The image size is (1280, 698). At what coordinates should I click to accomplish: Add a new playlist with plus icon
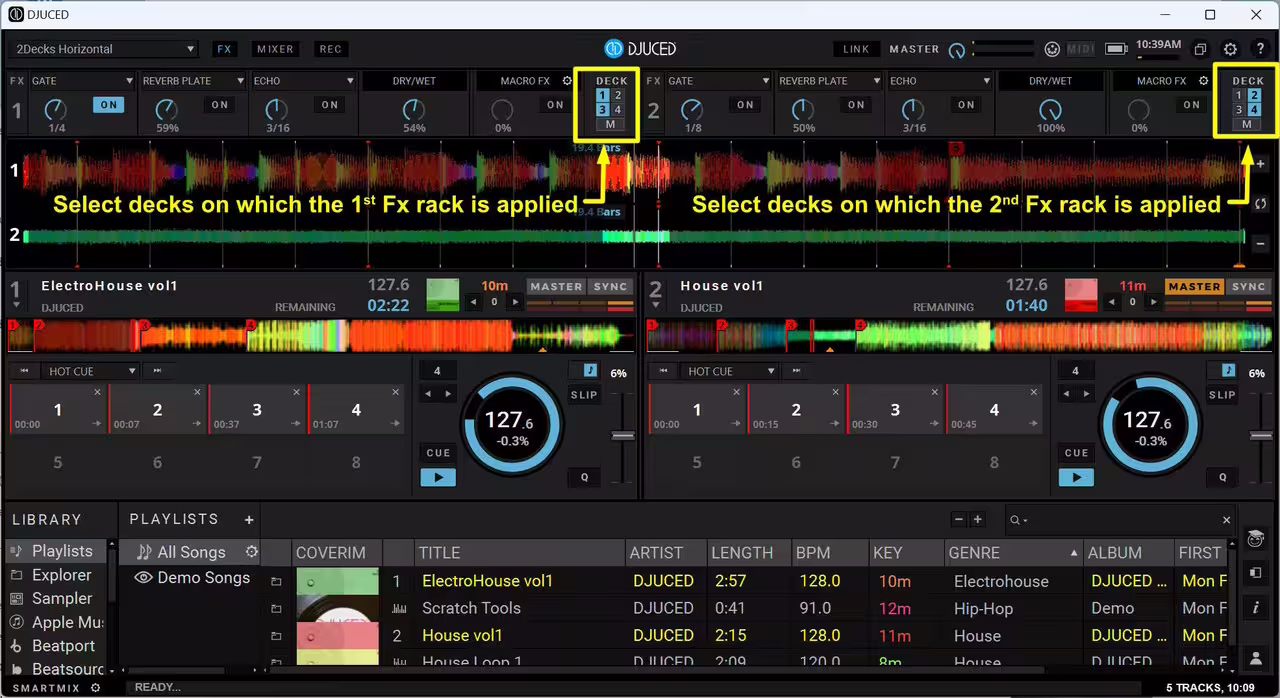pos(249,519)
